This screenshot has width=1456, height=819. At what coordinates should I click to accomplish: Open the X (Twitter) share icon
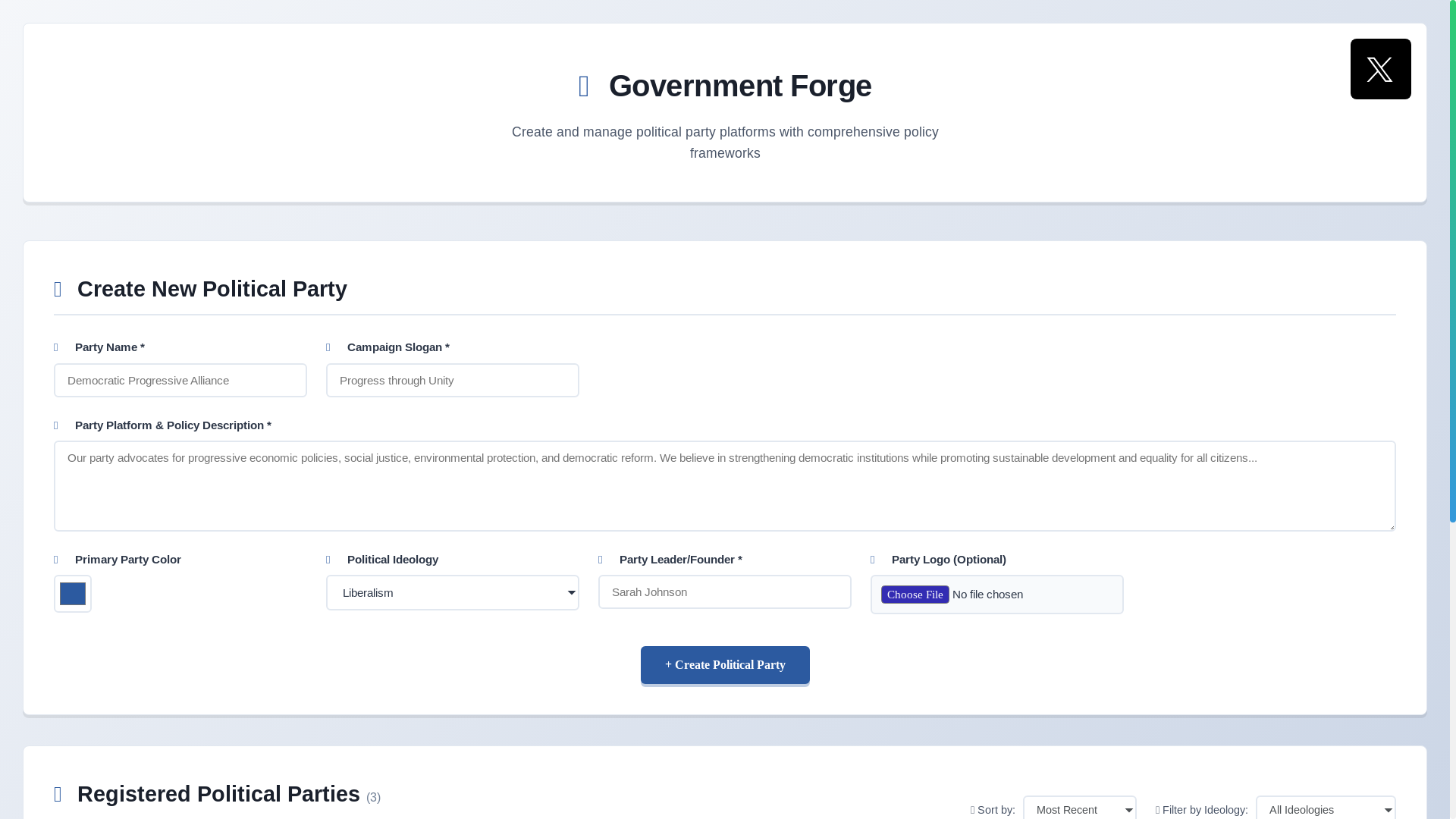(1380, 69)
